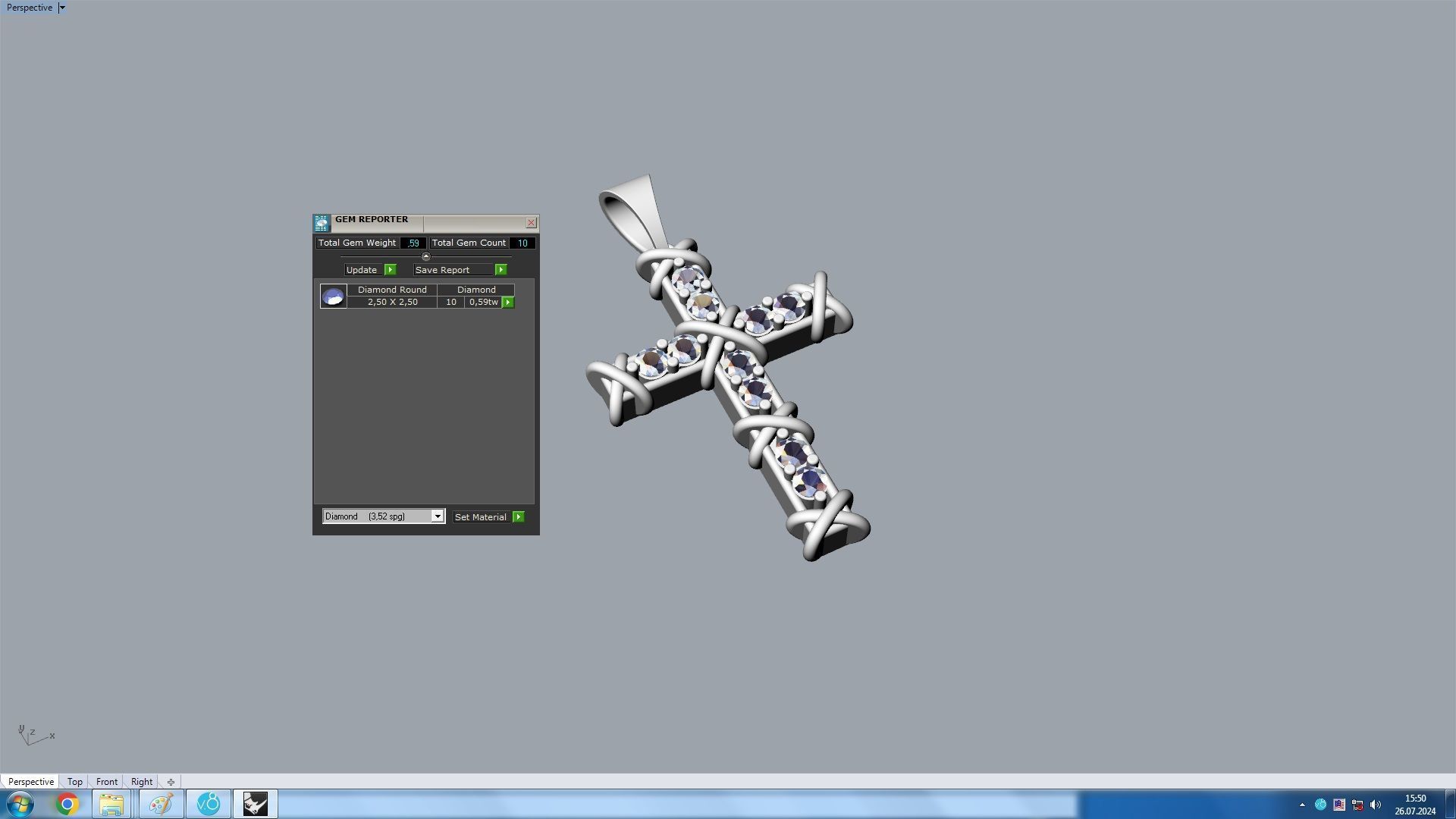The width and height of the screenshot is (1456, 819).
Task: Click the quantity '10' cell in gem row
Action: coord(451,302)
